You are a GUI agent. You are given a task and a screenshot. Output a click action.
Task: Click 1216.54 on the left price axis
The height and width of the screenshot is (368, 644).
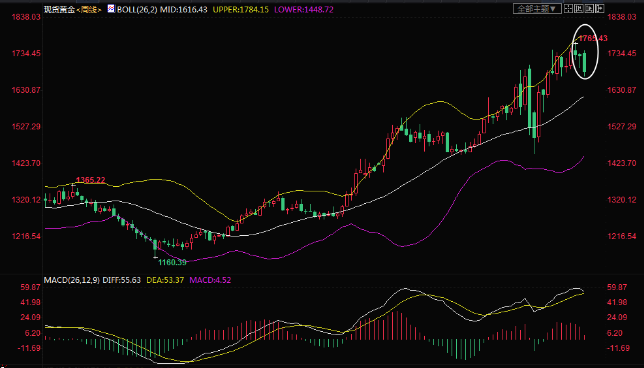point(26,236)
